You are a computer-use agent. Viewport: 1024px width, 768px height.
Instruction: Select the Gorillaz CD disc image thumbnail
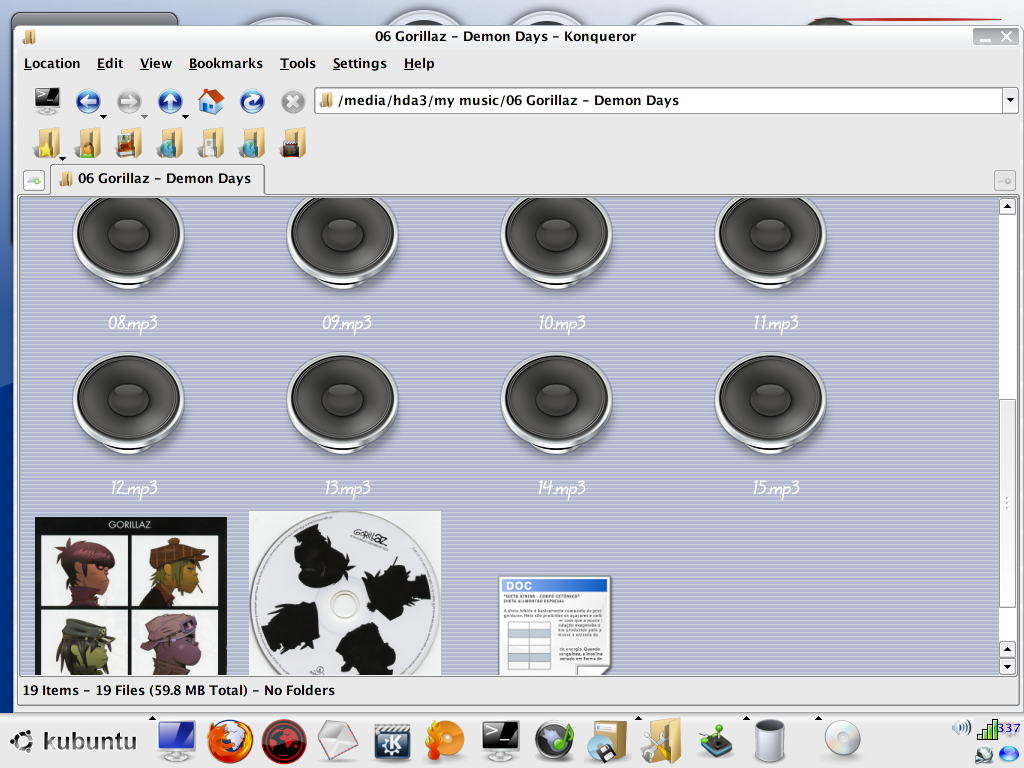[x=345, y=593]
